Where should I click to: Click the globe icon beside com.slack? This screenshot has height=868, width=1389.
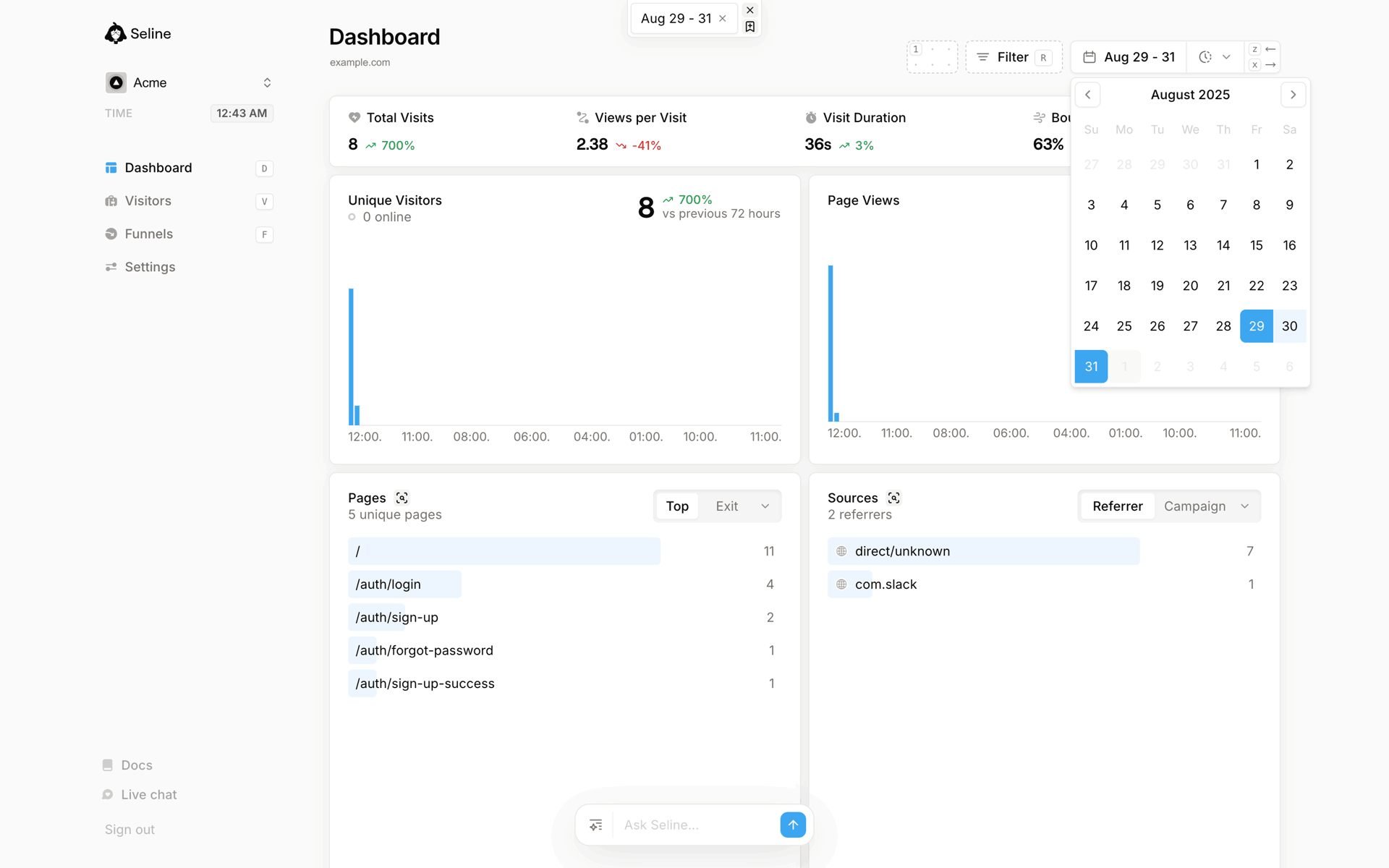pos(841,584)
